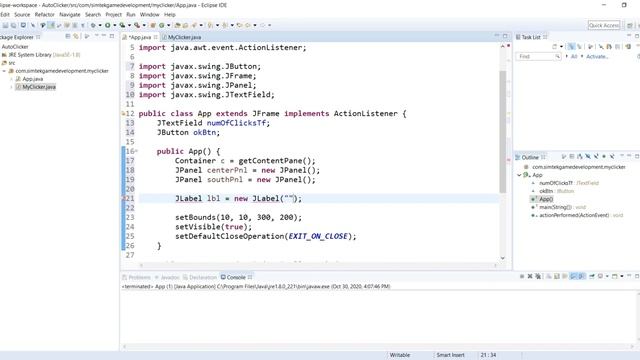Image resolution: width=640 pixels, height=360 pixels.
Task: Open dropdown arrow next to New Task icon
Action: (561, 47)
